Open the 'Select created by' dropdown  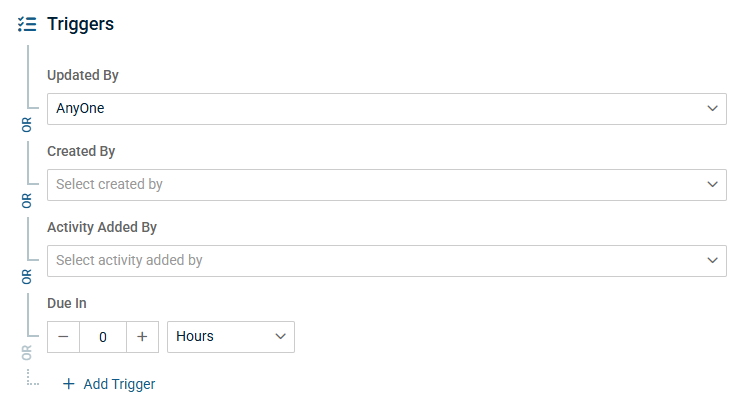click(380, 185)
